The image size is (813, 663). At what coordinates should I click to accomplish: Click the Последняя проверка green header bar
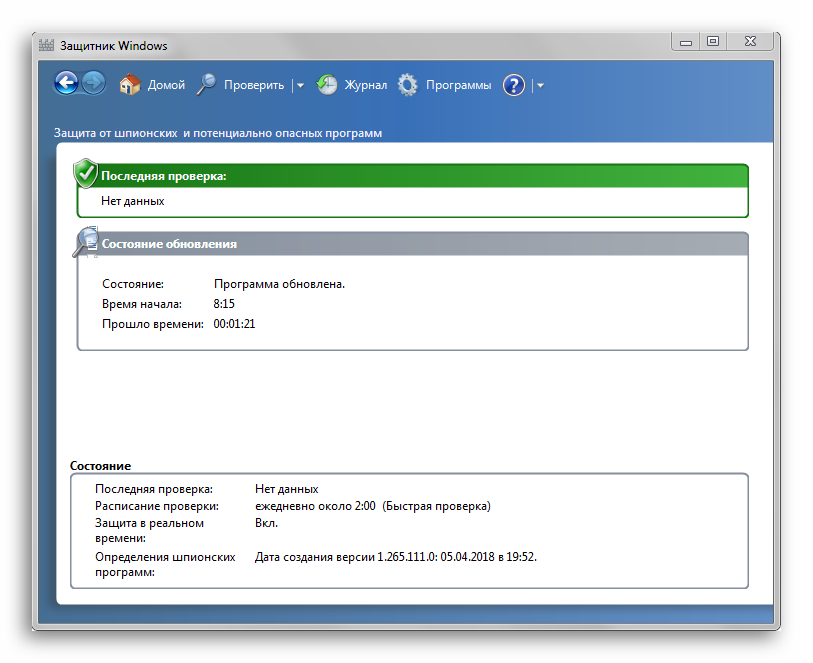[x=420, y=176]
